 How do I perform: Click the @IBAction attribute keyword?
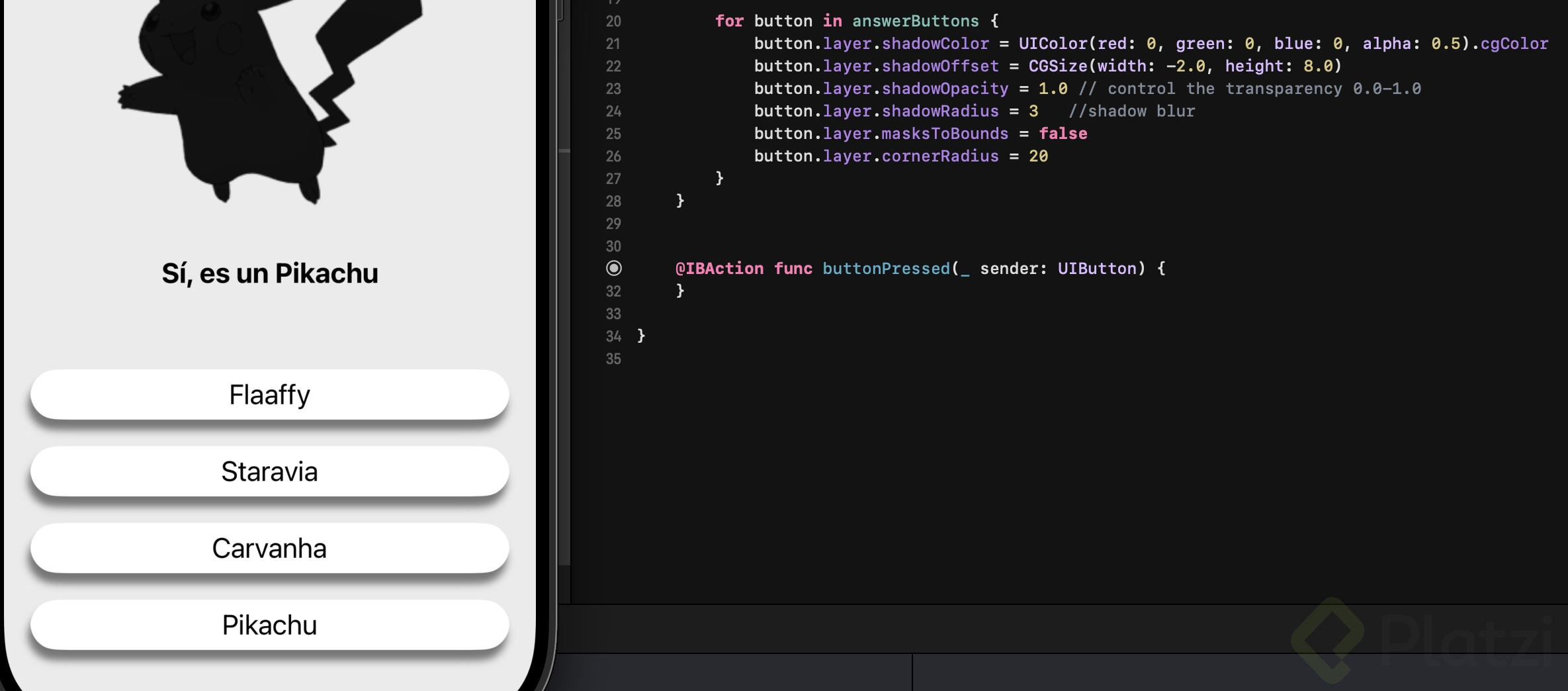pos(719,269)
